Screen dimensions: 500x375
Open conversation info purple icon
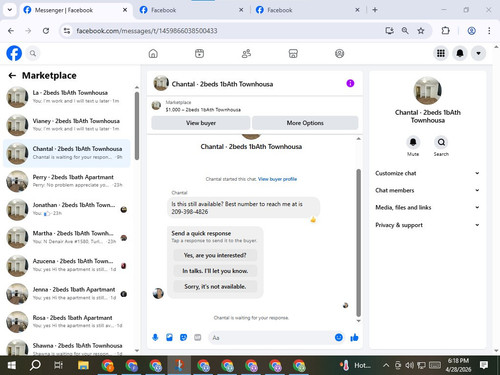(x=350, y=83)
